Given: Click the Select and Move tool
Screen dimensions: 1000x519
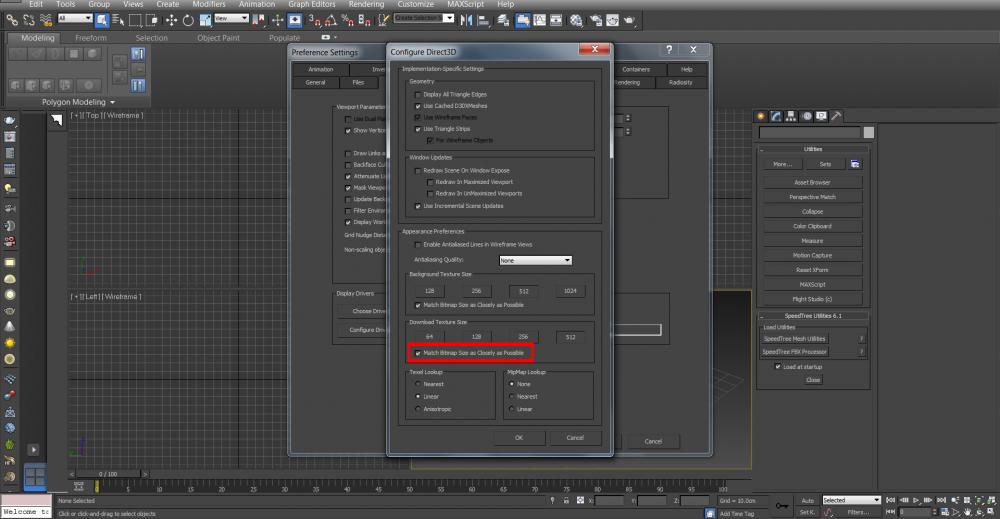Looking at the screenshot, I should click(171, 19).
